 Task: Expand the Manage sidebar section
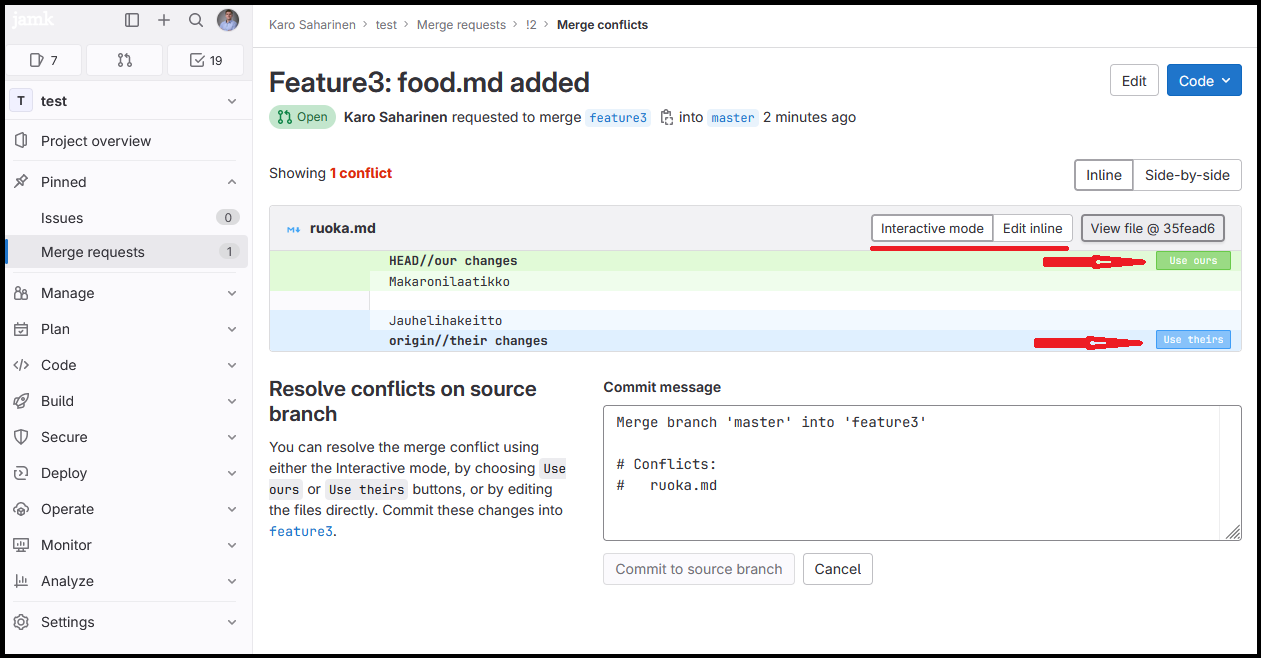[x=126, y=293]
